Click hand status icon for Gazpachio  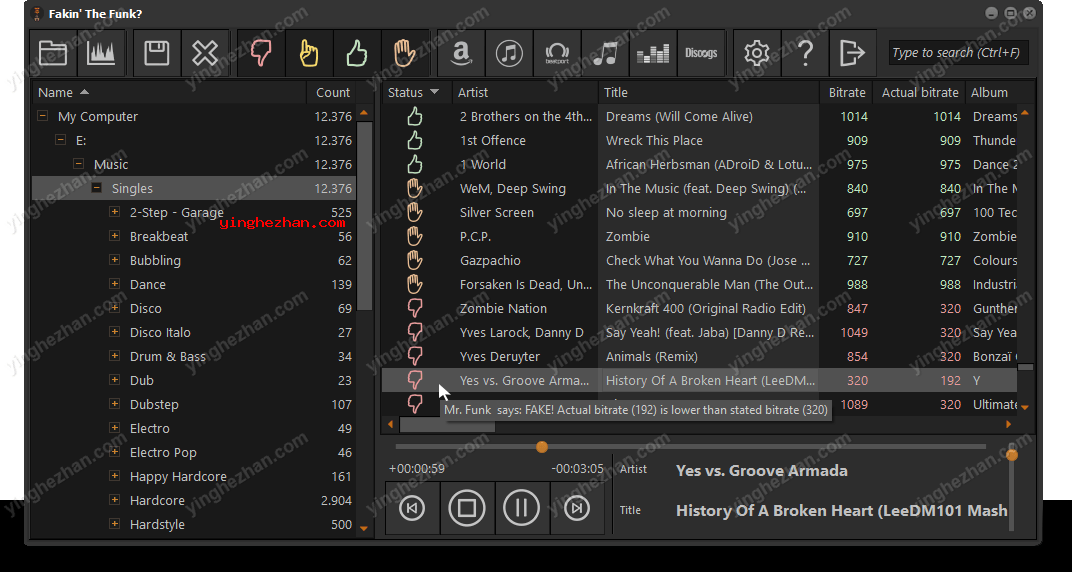click(x=415, y=260)
